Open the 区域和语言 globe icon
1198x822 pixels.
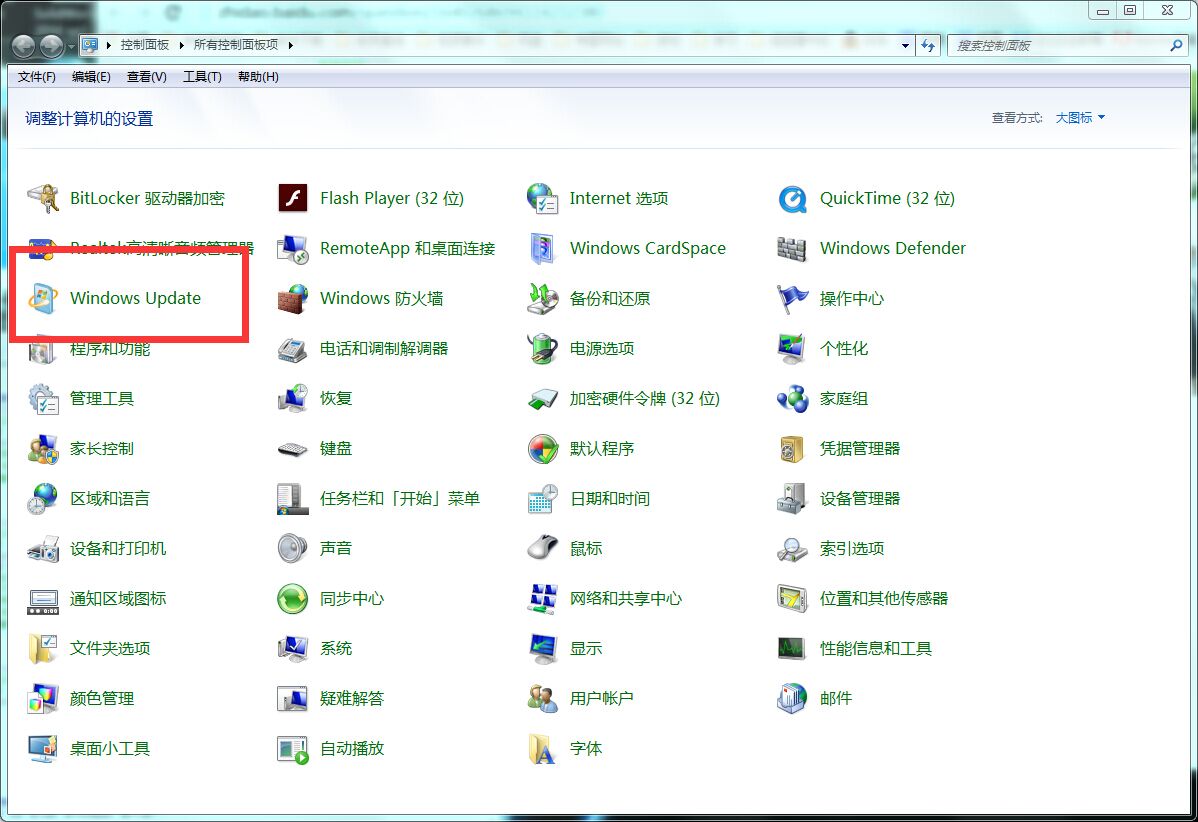pos(43,499)
